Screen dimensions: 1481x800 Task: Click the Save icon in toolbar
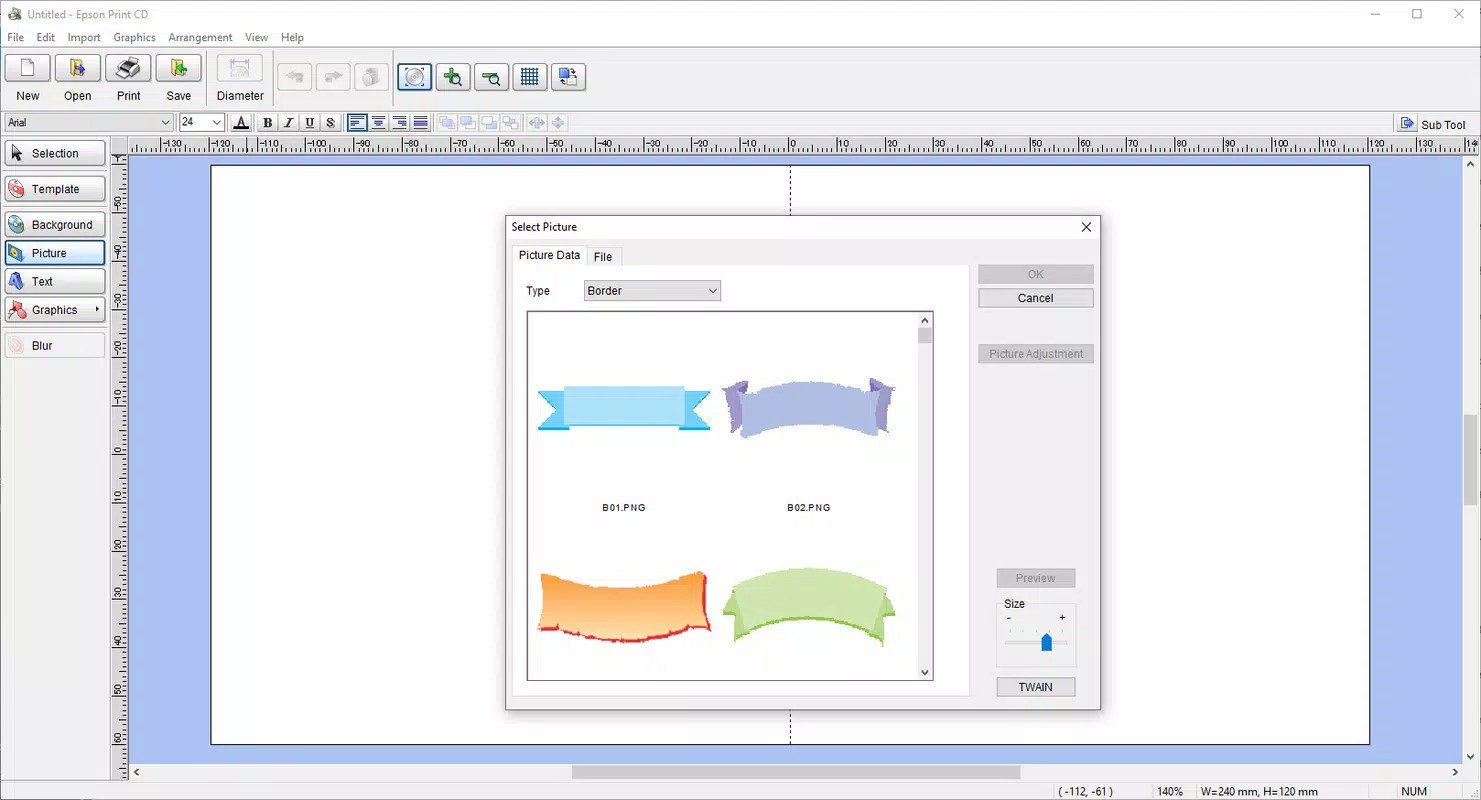pyautogui.click(x=179, y=69)
